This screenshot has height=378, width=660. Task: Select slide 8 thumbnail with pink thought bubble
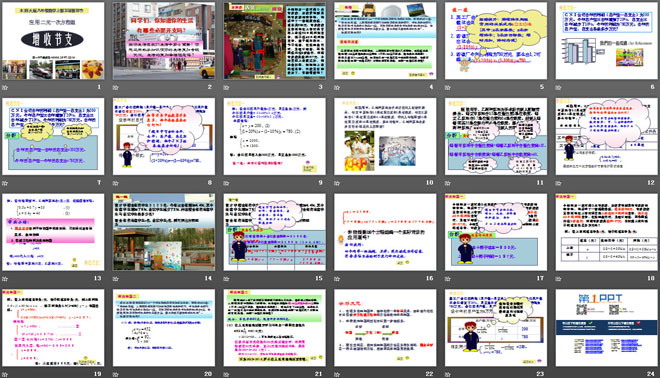click(164, 136)
